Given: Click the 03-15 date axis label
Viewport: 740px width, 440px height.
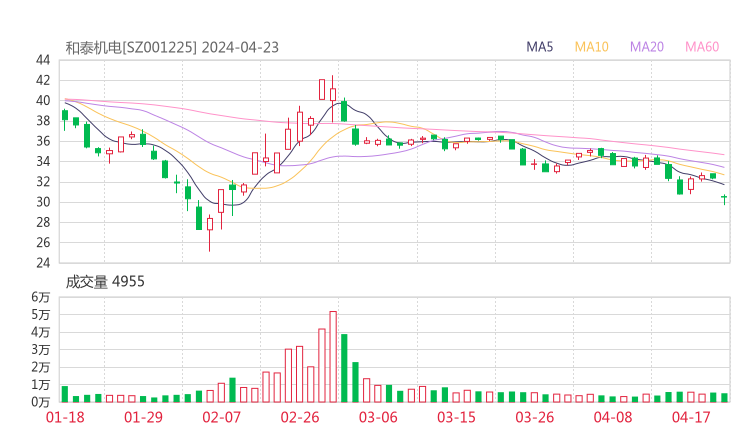Looking at the screenshot, I should [456, 417].
